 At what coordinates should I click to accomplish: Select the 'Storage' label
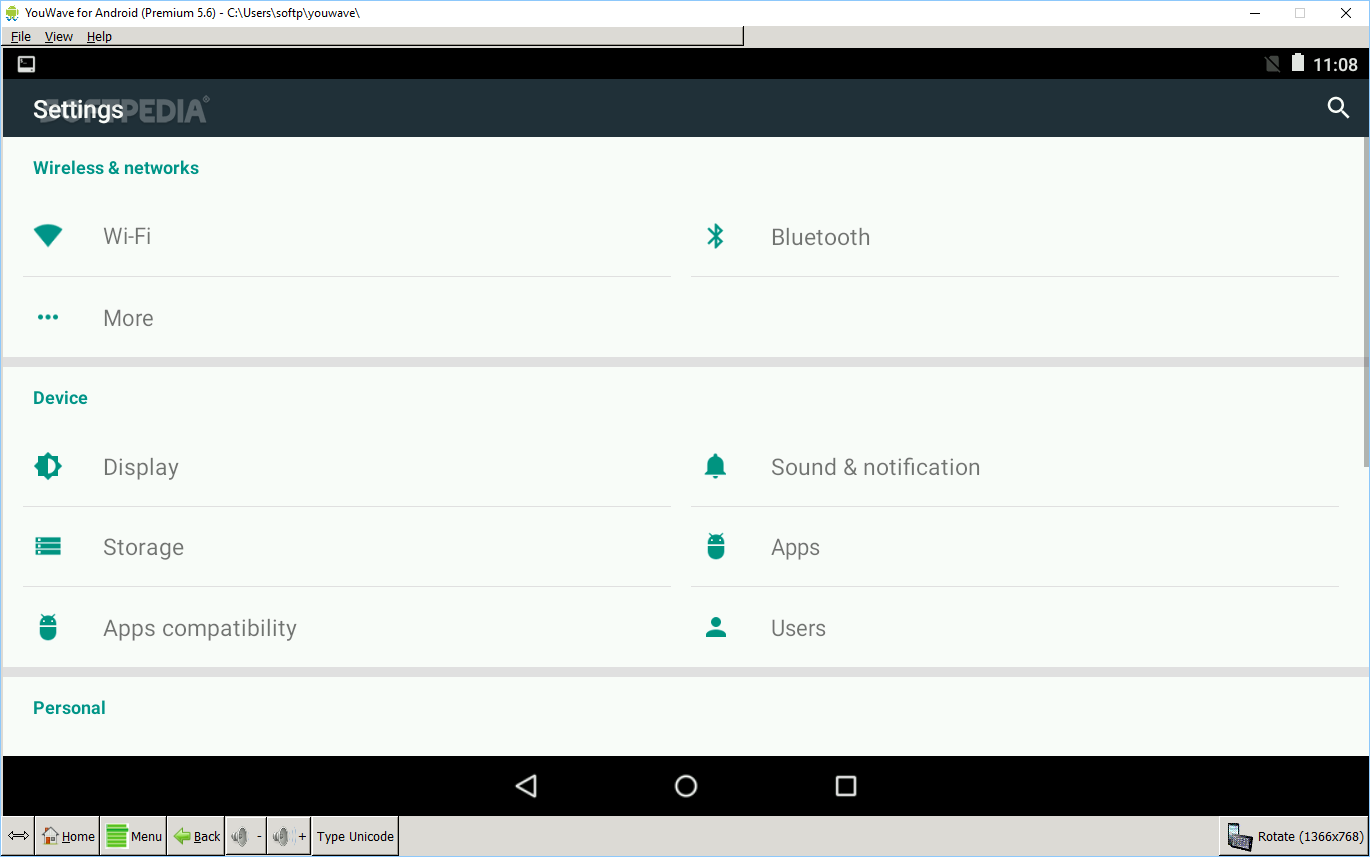tap(143, 547)
